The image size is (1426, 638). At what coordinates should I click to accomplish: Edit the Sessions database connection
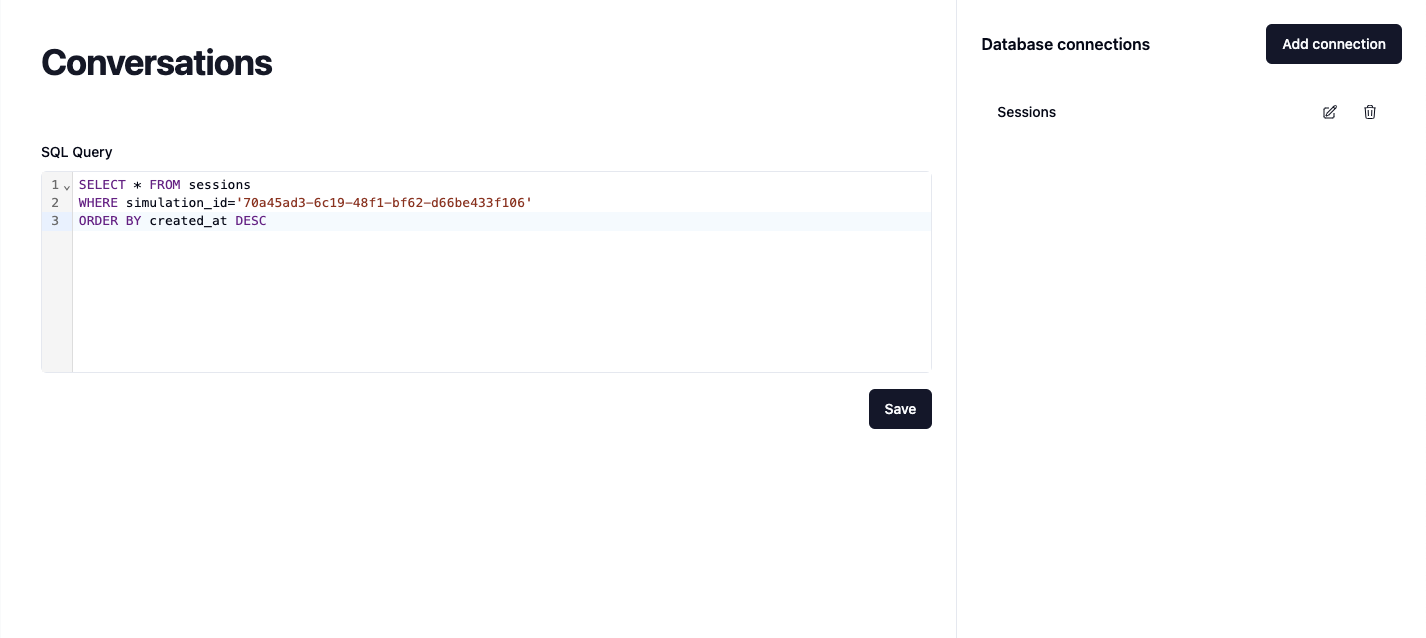pyautogui.click(x=1329, y=112)
